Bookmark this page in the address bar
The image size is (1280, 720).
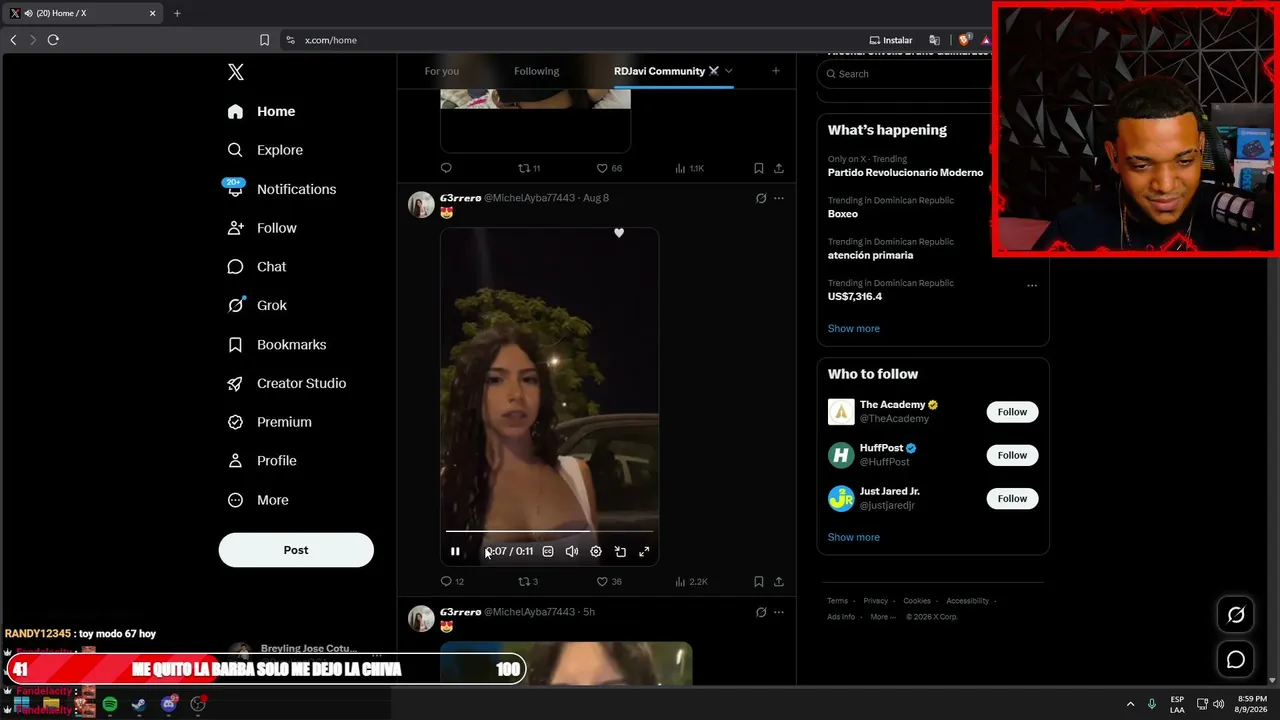[x=264, y=40]
